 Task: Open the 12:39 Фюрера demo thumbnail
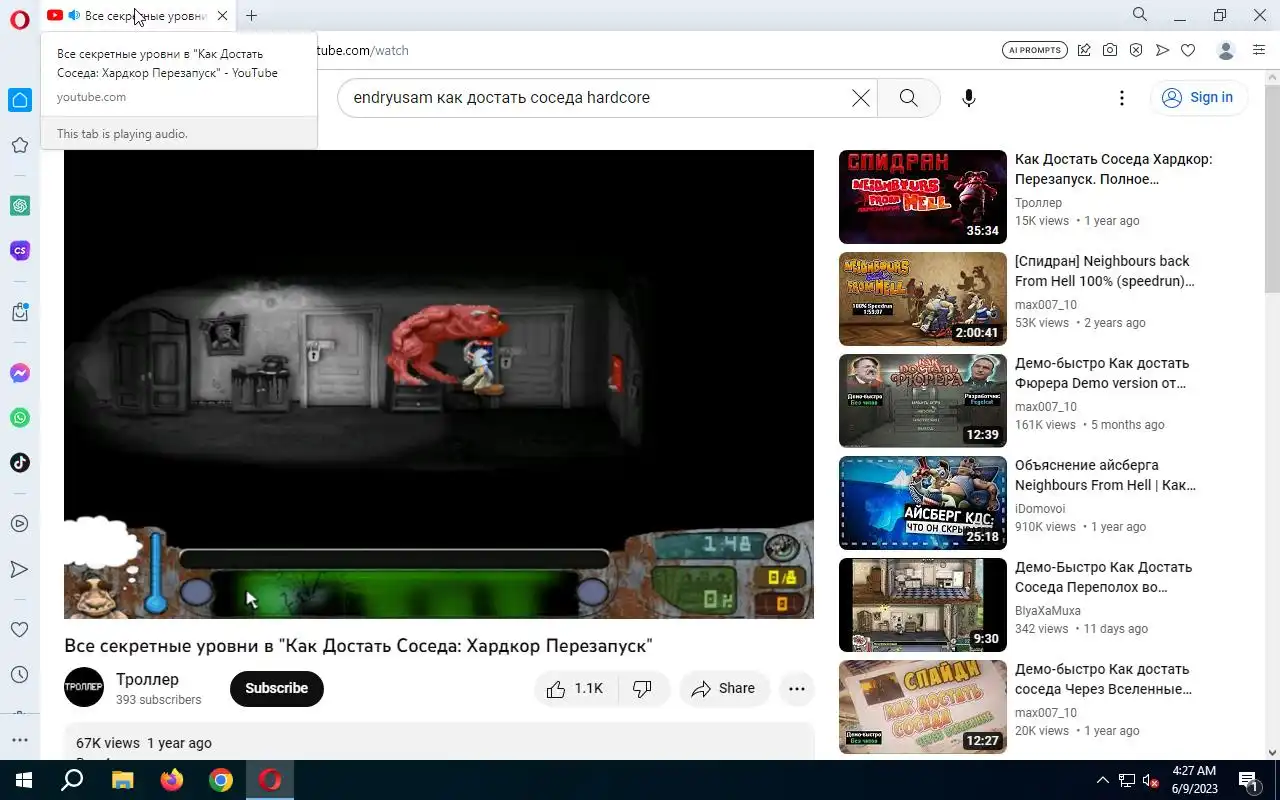point(923,401)
